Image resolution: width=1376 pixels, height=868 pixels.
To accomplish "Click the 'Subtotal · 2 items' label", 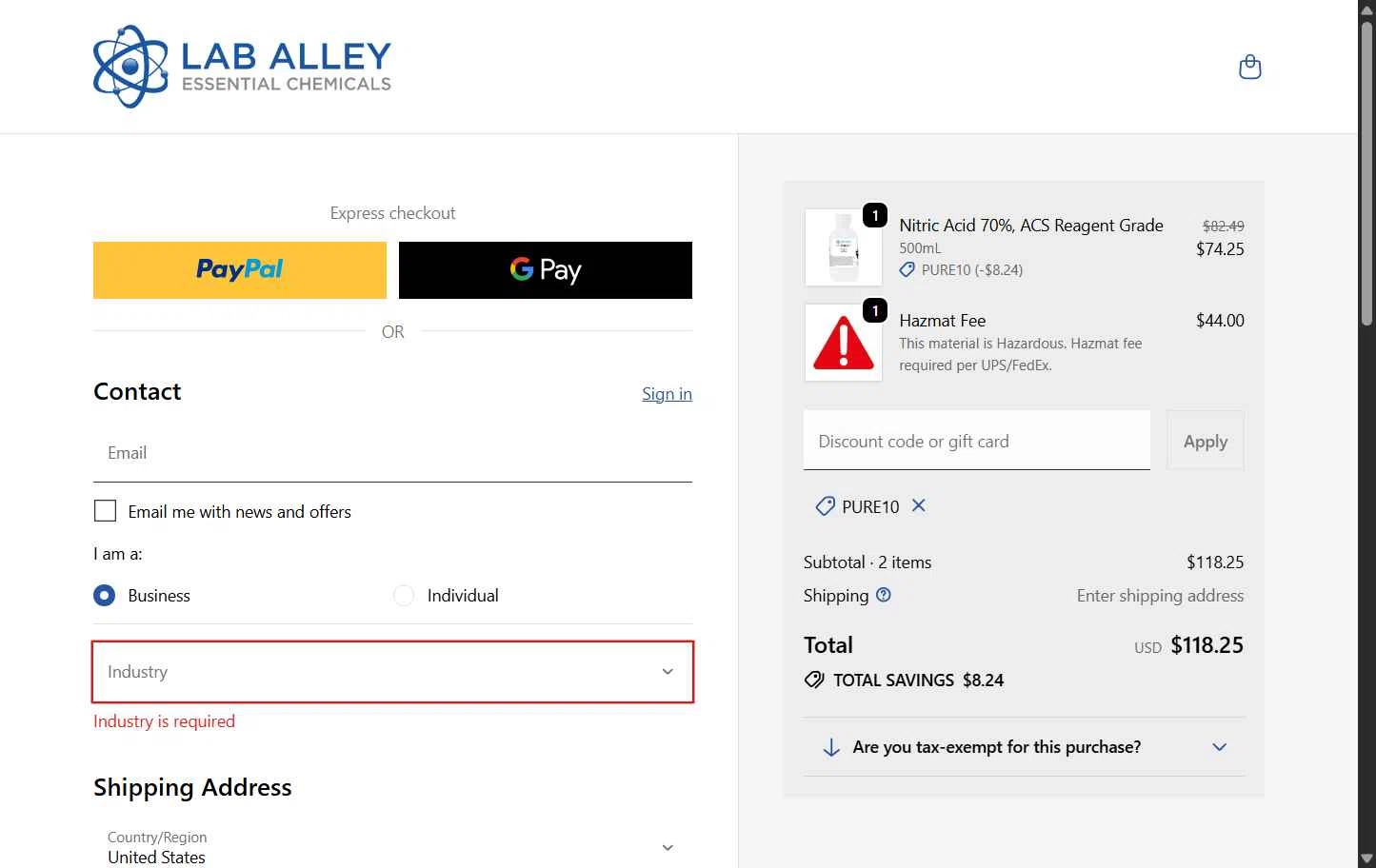I will click(867, 562).
